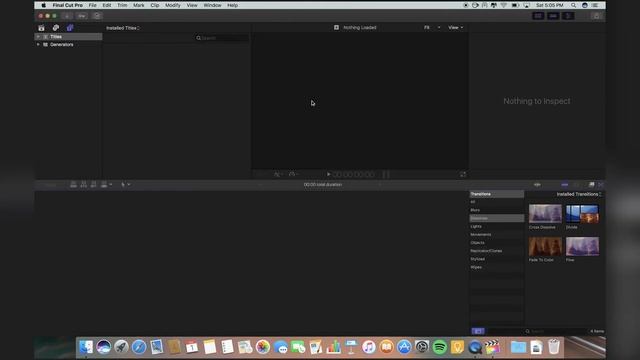Toggle the transitions browser button
640x360 pixels.
coord(601,185)
